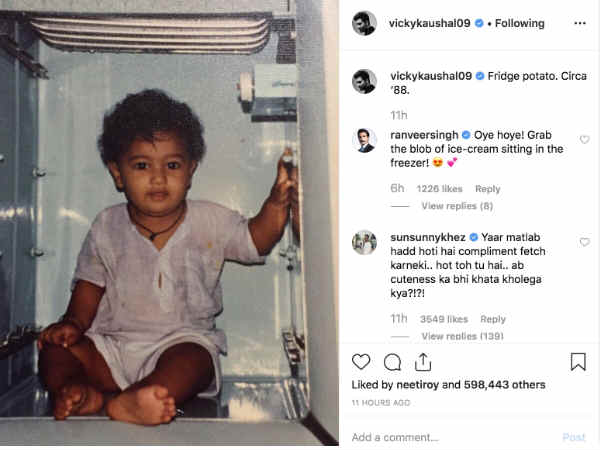Open sunsunnykhez's avatar next to comment
The height and width of the screenshot is (450, 600).
364,243
